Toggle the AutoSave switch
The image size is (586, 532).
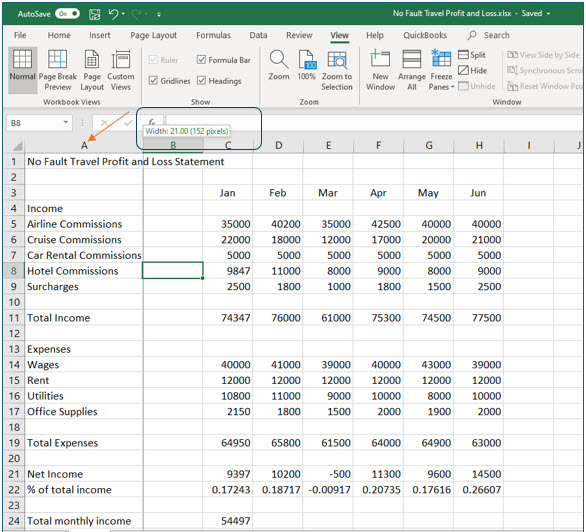(68, 14)
